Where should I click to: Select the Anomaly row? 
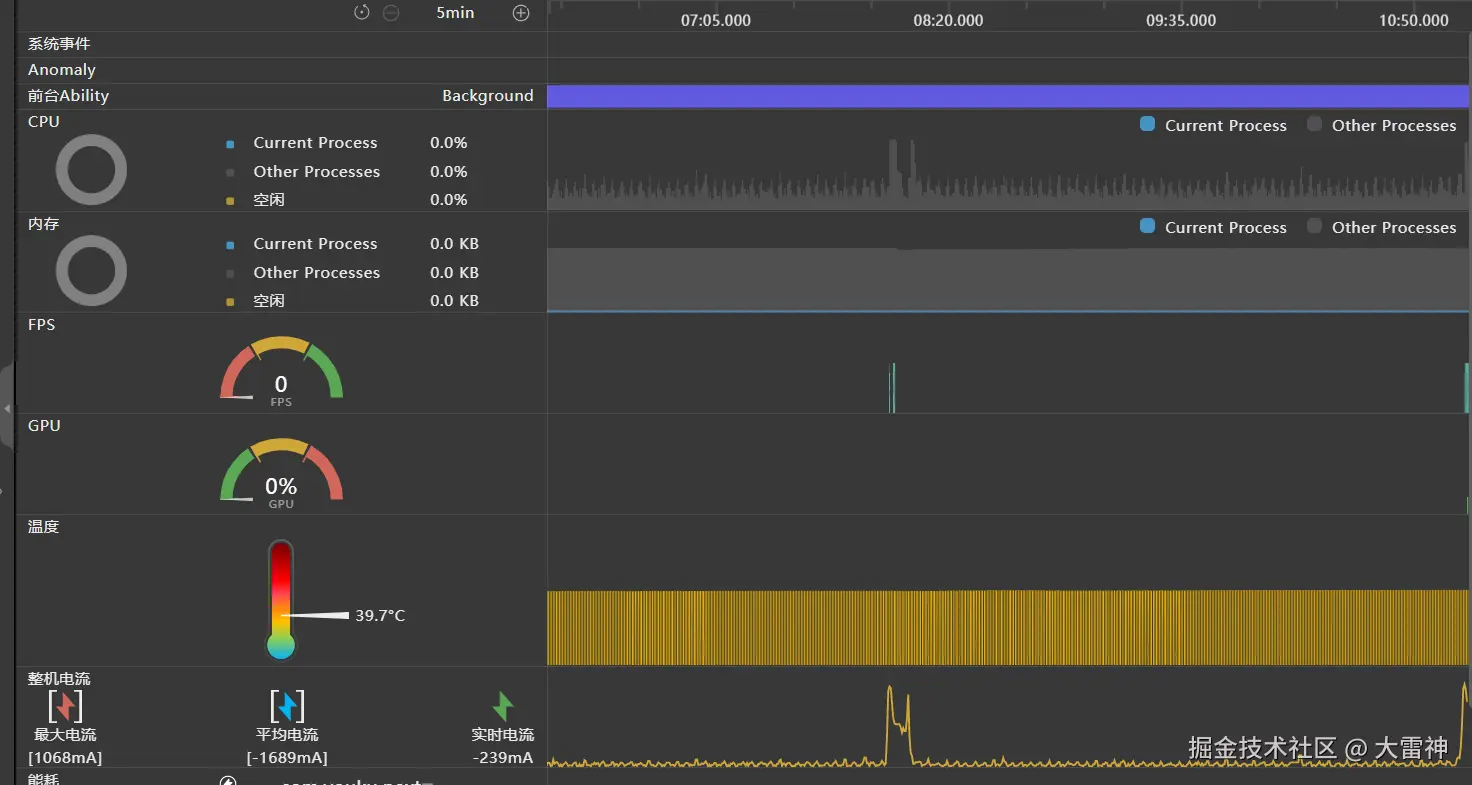tap(281, 70)
